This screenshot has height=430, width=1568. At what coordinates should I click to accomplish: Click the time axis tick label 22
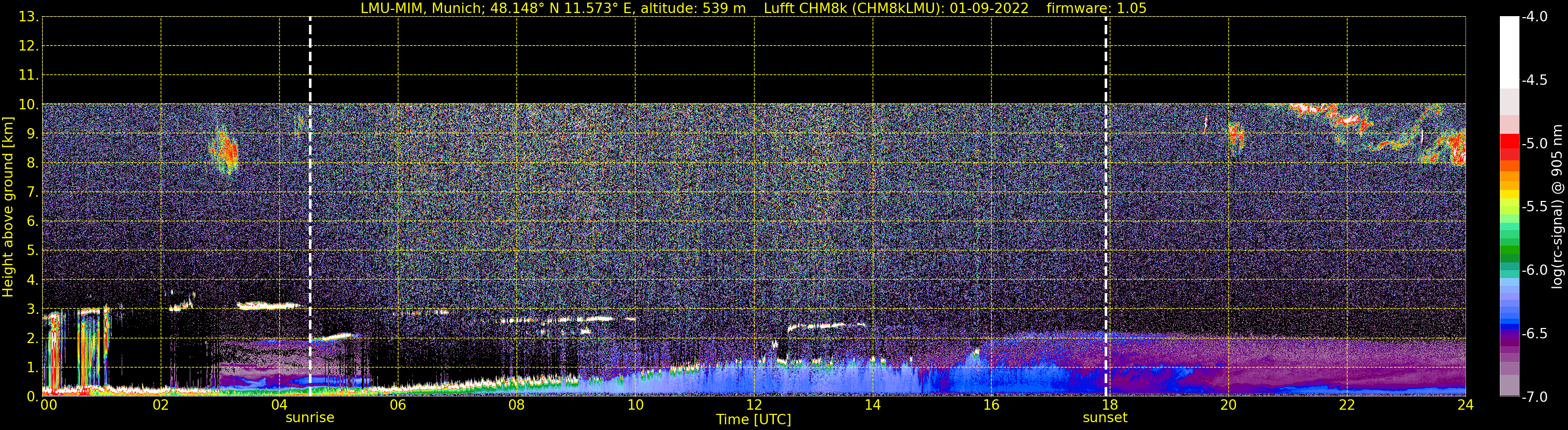pyautogui.click(x=1347, y=405)
